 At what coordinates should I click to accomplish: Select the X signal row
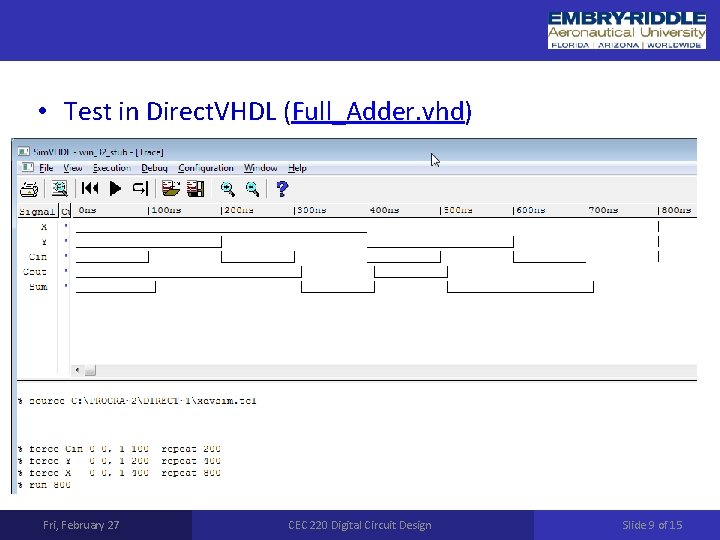(x=44, y=227)
